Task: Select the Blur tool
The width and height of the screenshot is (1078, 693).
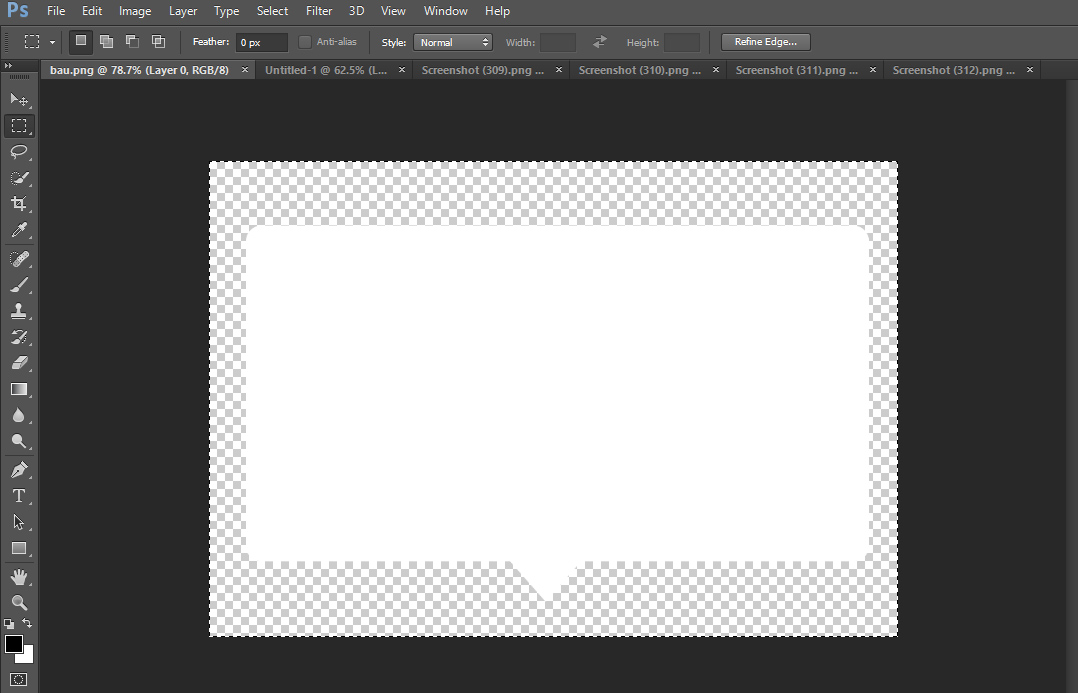Action: pyautogui.click(x=19, y=415)
